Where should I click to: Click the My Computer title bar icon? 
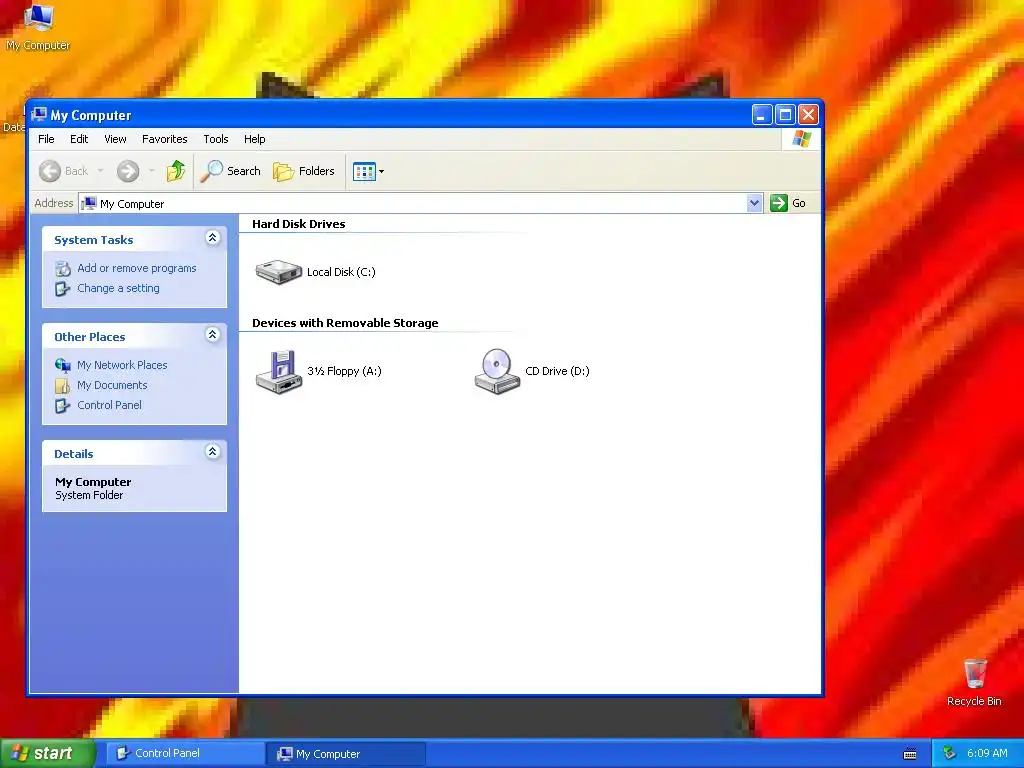pyautogui.click(x=39, y=115)
